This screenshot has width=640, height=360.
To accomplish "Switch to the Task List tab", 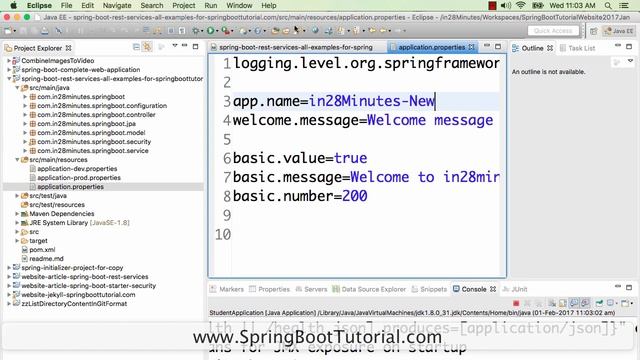I will pos(577,48).
